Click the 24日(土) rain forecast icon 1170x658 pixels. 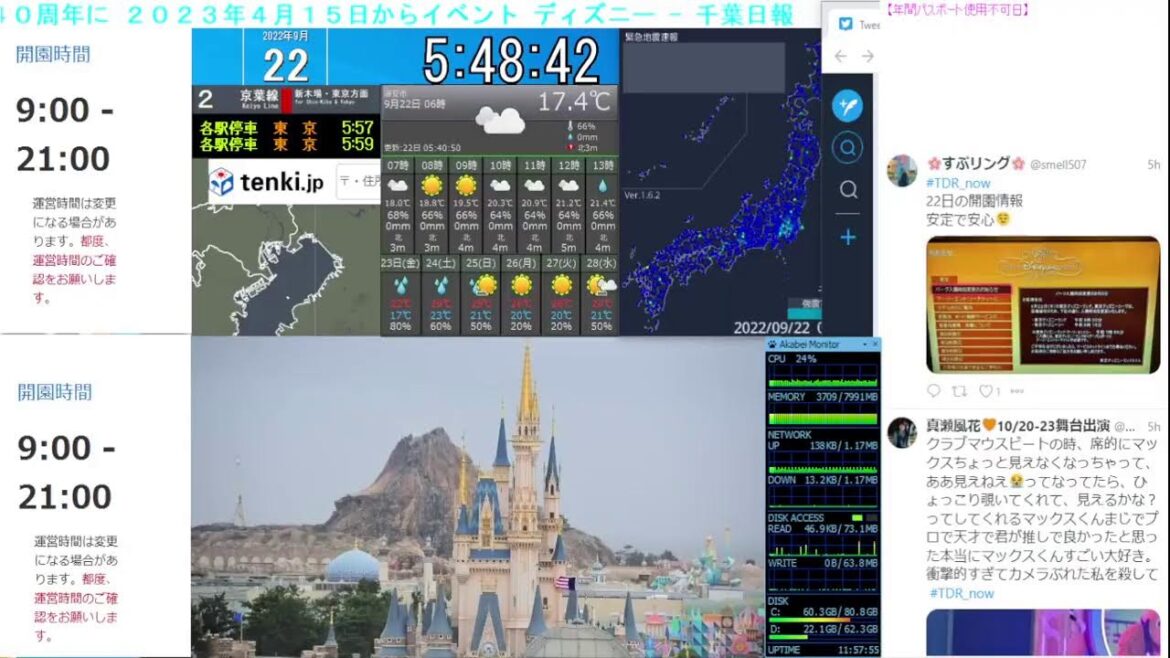pyautogui.click(x=441, y=286)
